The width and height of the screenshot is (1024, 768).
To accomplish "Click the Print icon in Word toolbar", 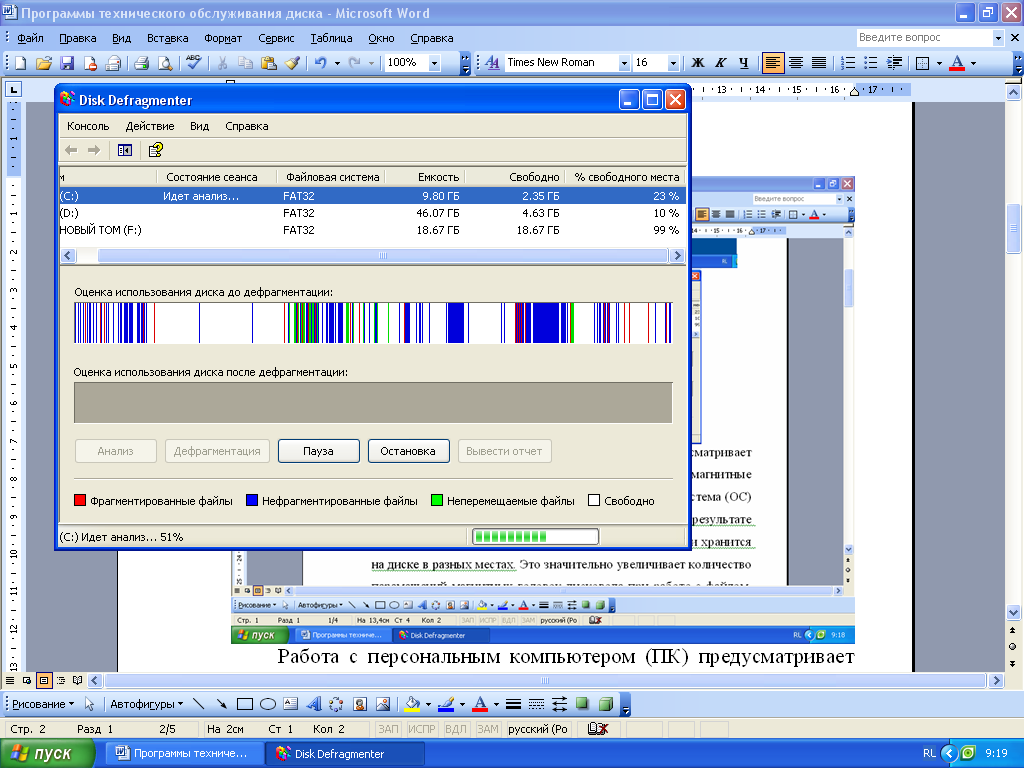I will [141, 63].
